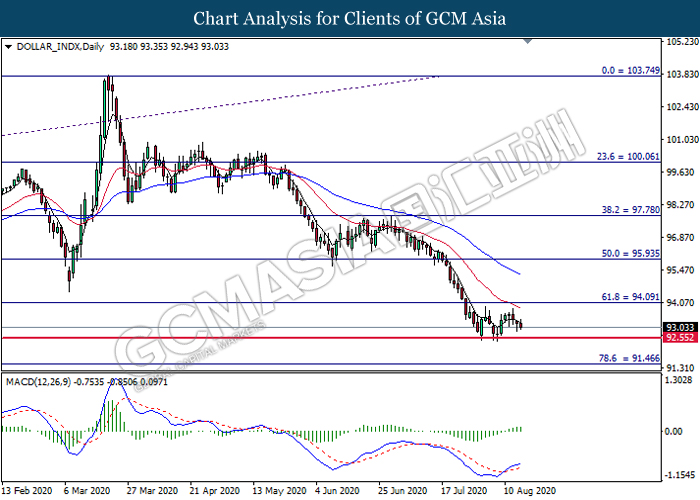This screenshot has width=700, height=500.
Task: Click the 91.310 price axis value
Action: coord(682,367)
